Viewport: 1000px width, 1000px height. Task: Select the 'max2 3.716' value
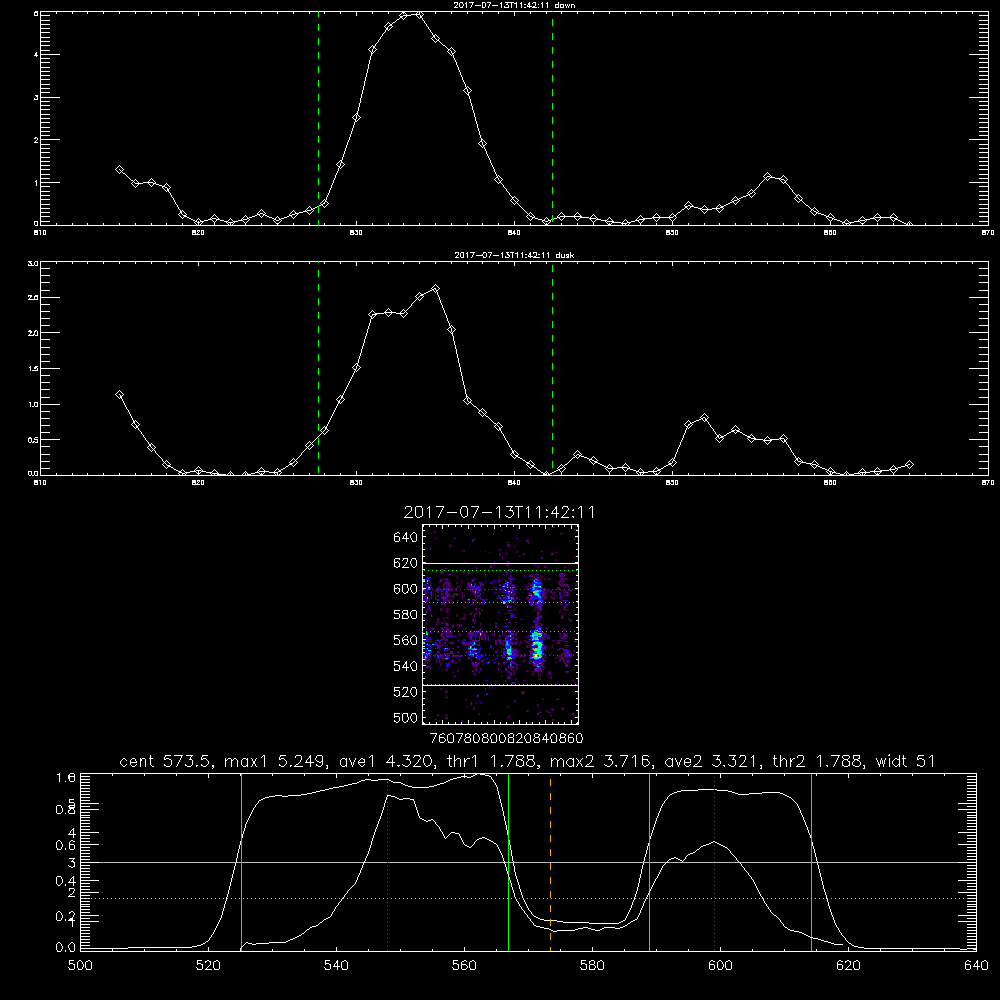(x=600, y=761)
